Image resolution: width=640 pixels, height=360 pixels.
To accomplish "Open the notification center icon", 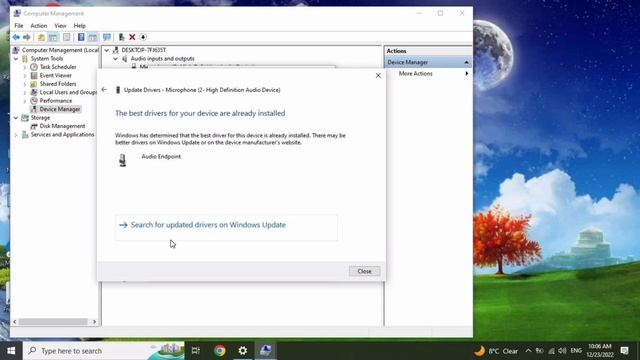I will tap(624, 351).
